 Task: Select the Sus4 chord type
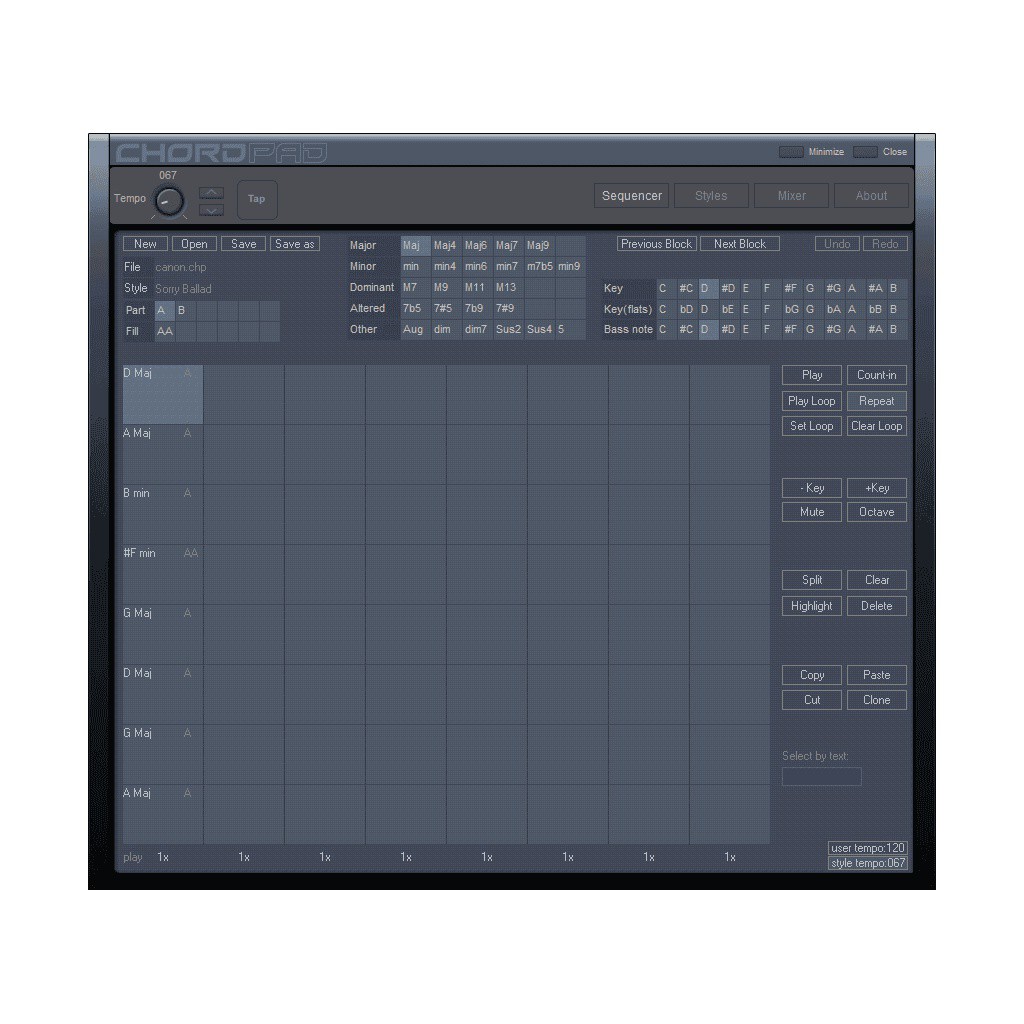[539, 329]
